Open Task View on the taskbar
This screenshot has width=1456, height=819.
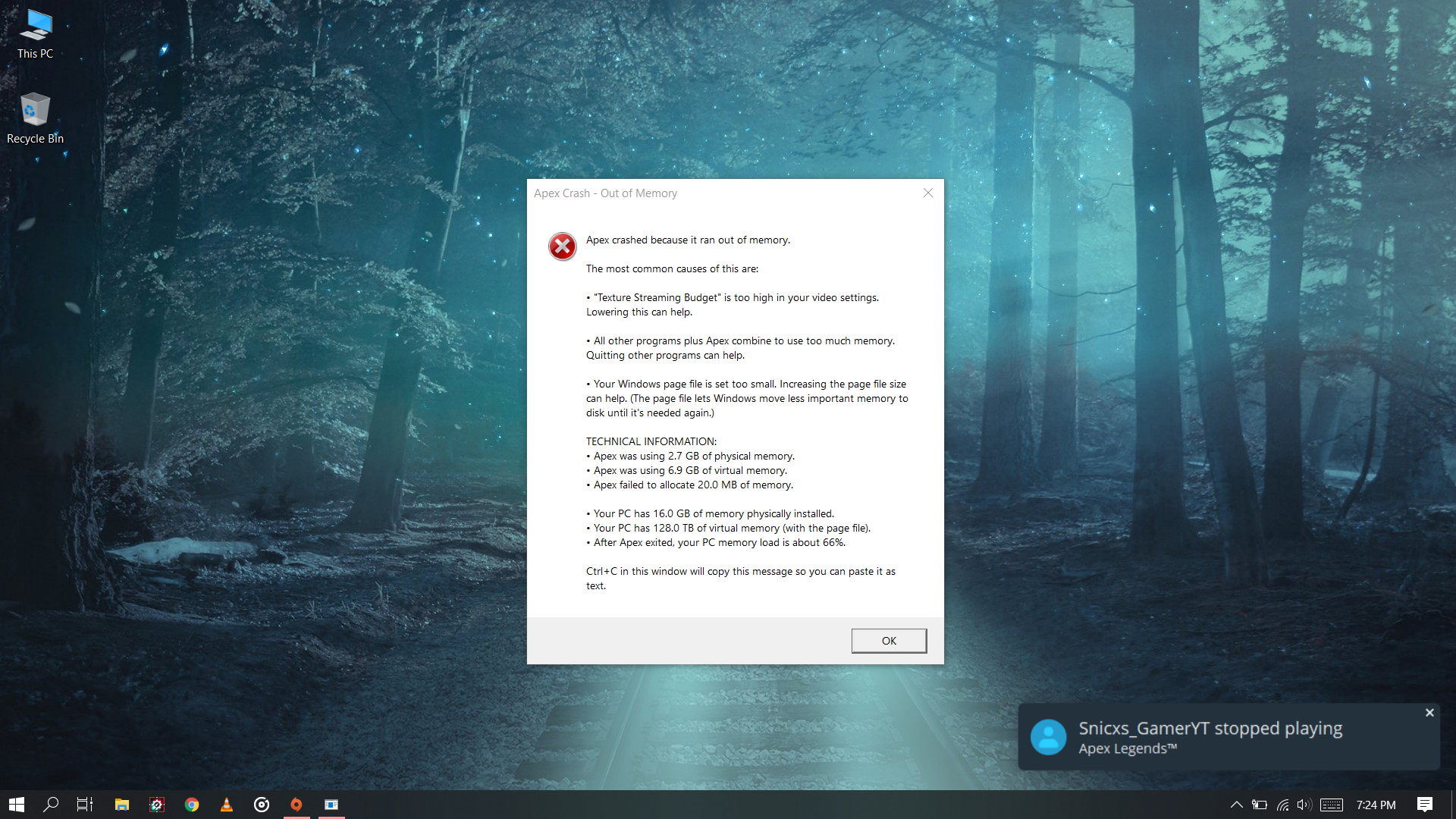click(85, 805)
